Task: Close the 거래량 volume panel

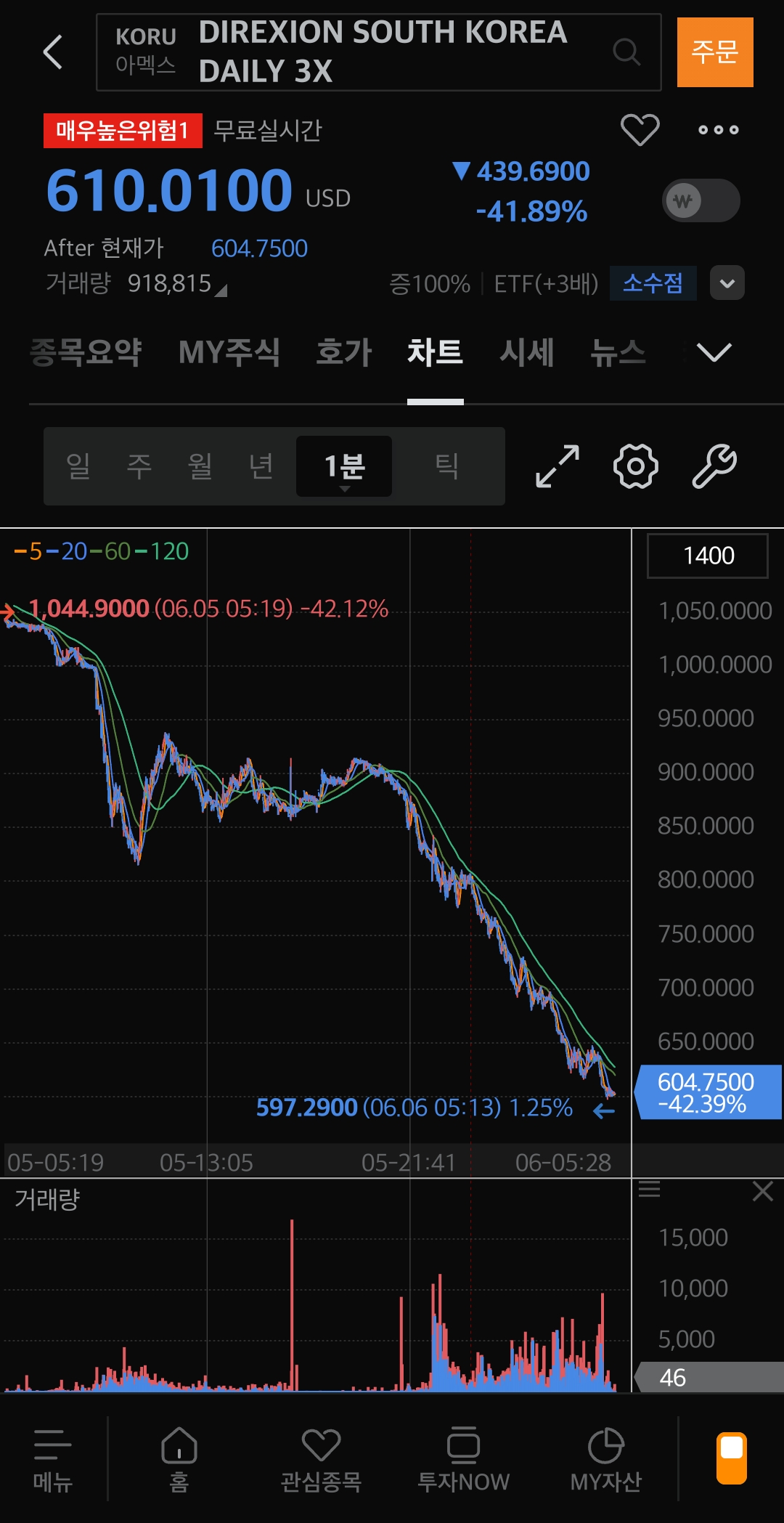Action: click(x=763, y=1190)
